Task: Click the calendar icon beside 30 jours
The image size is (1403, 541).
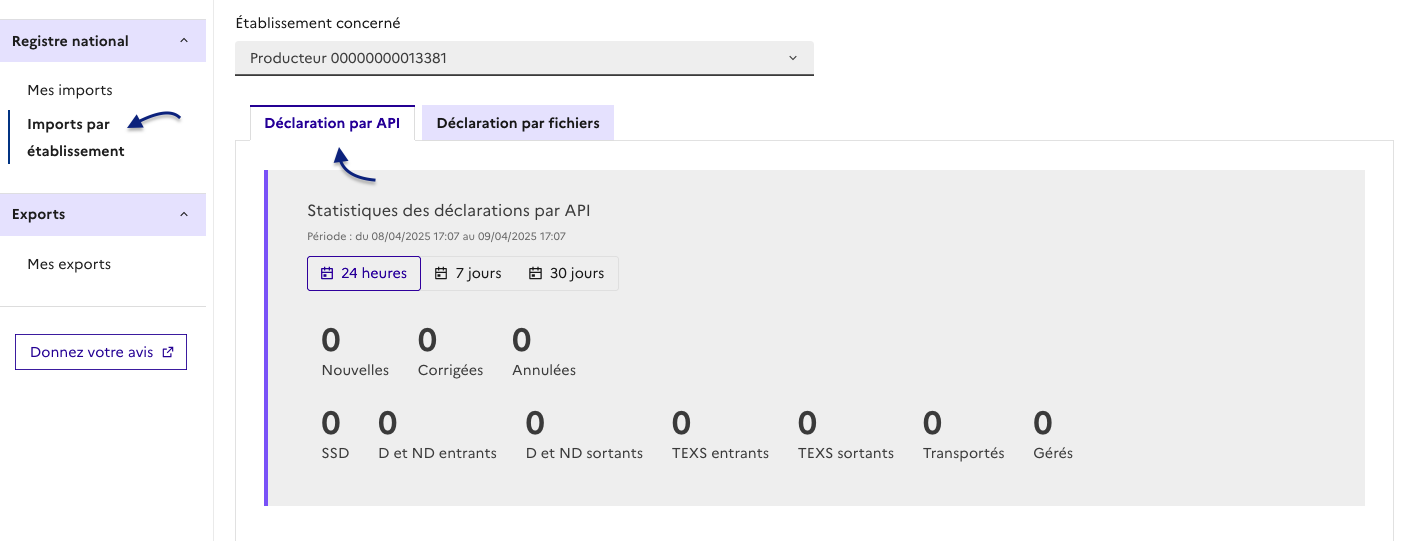Action: [535, 274]
